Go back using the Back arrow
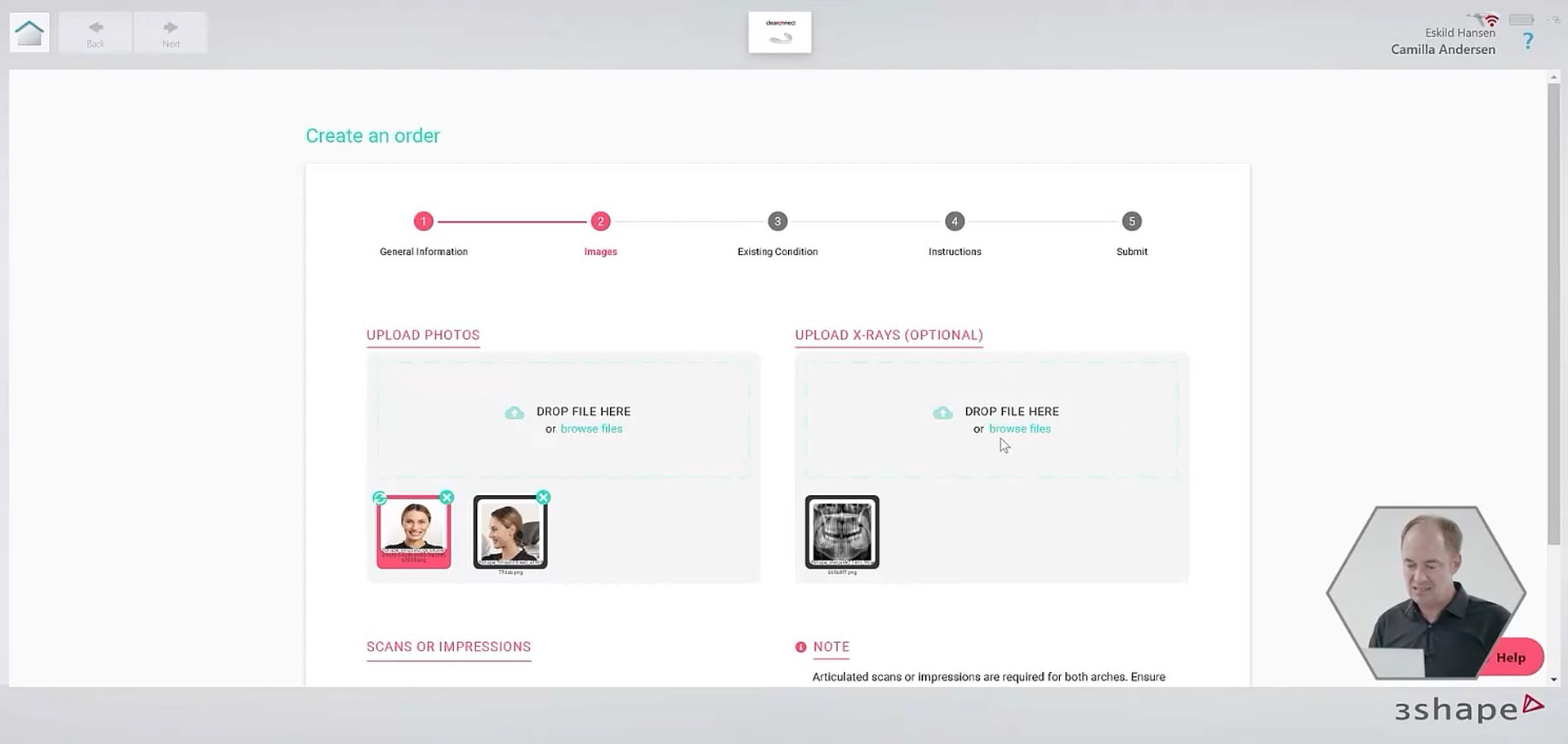This screenshot has width=1568, height=744. [96, 33]
